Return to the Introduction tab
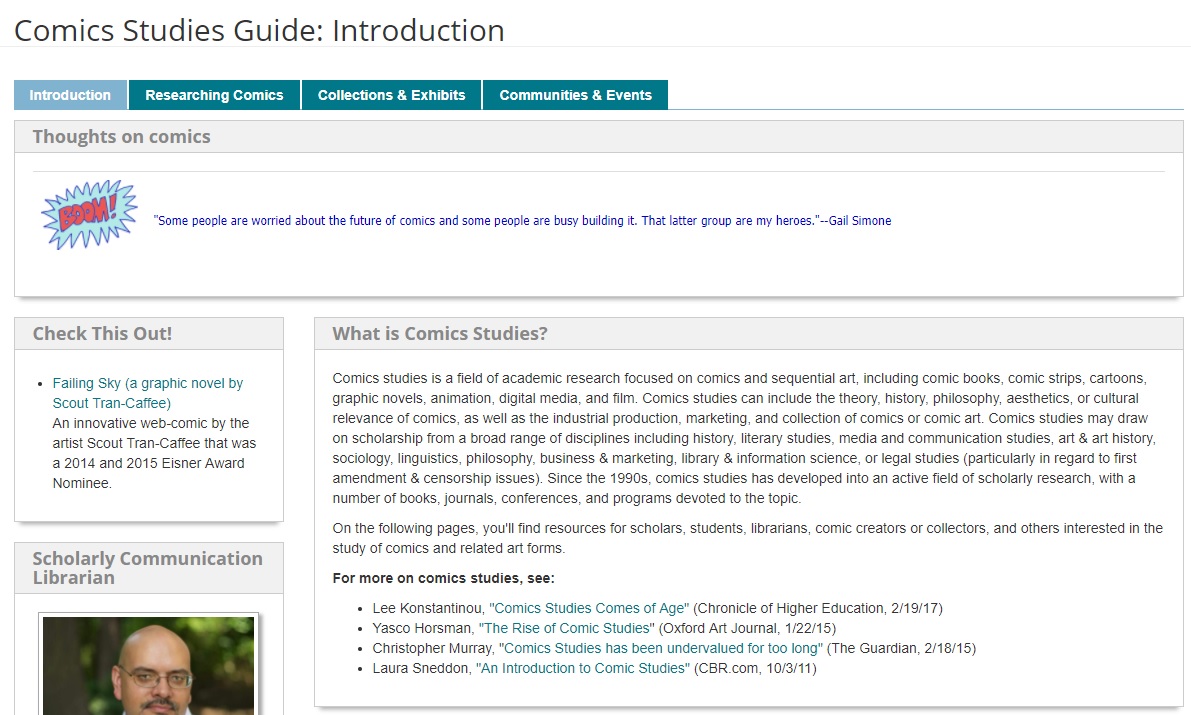 (x=69, y=94)
